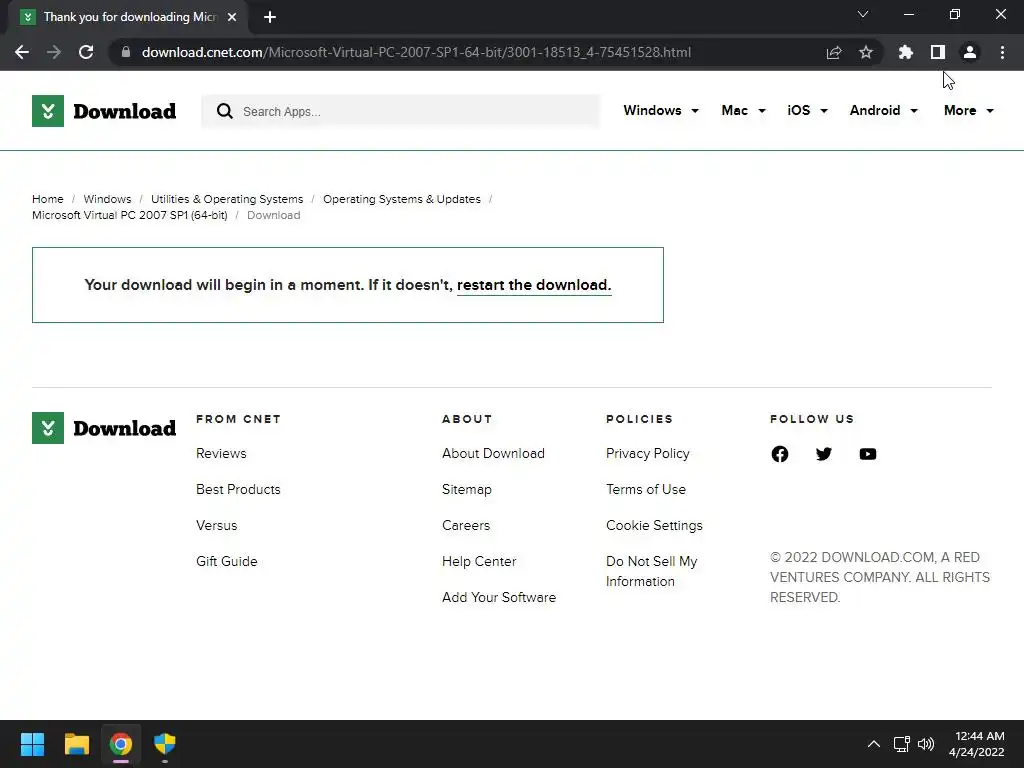This screenshot has height=768, width=1024.
Task: Visit the Twitter page icon
Action: pyautogui.click(x=824, y=454)
